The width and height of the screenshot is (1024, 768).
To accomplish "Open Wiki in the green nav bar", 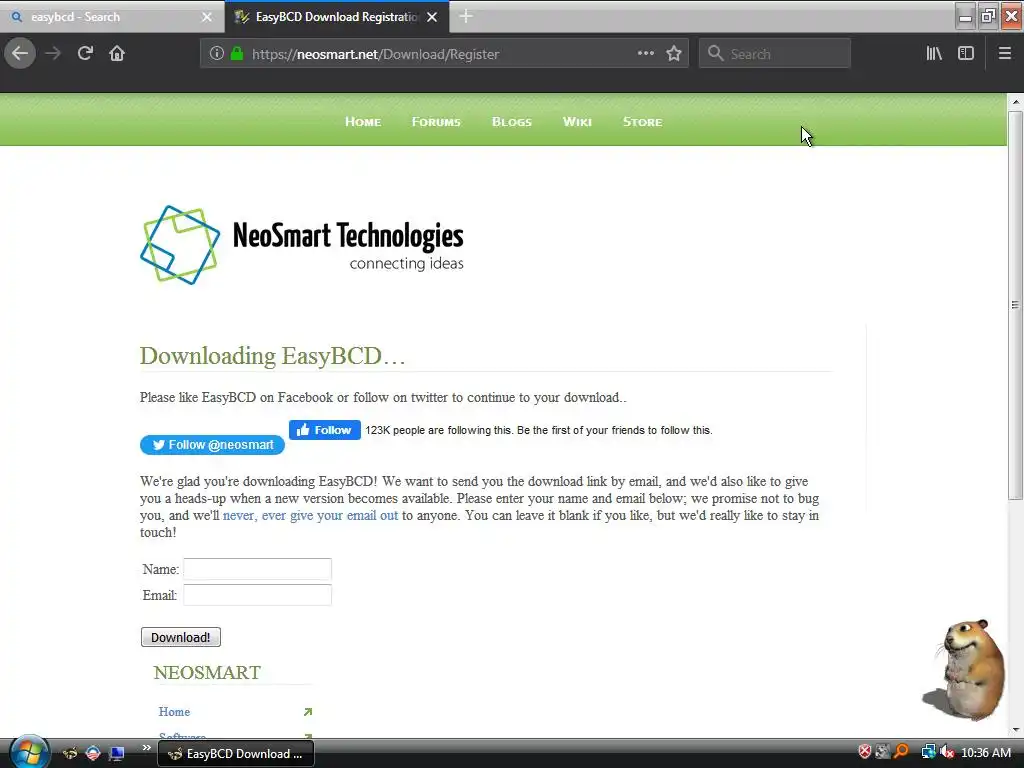I will coord(577,121).
